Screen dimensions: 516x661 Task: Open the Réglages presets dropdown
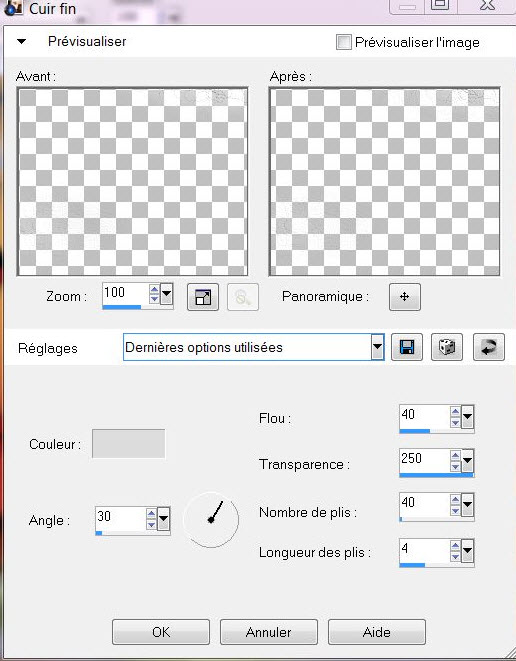(x=377, y=347)
